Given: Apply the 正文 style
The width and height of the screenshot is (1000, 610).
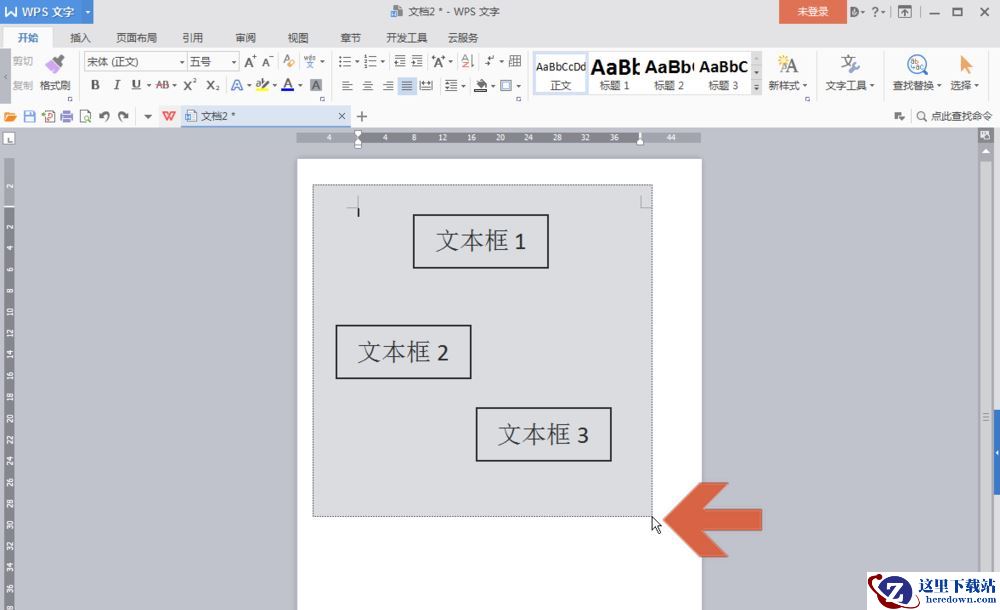Looking at the screenshot, I should click(x=560, y=74).
